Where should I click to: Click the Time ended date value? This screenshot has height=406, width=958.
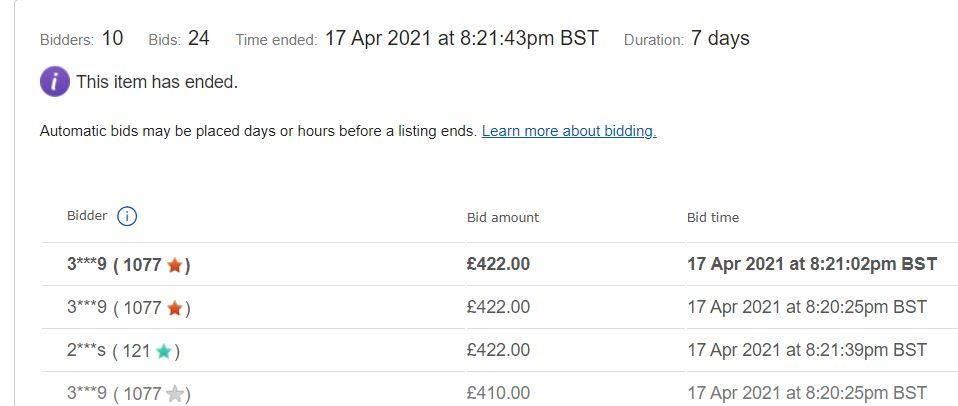[461, 39]
